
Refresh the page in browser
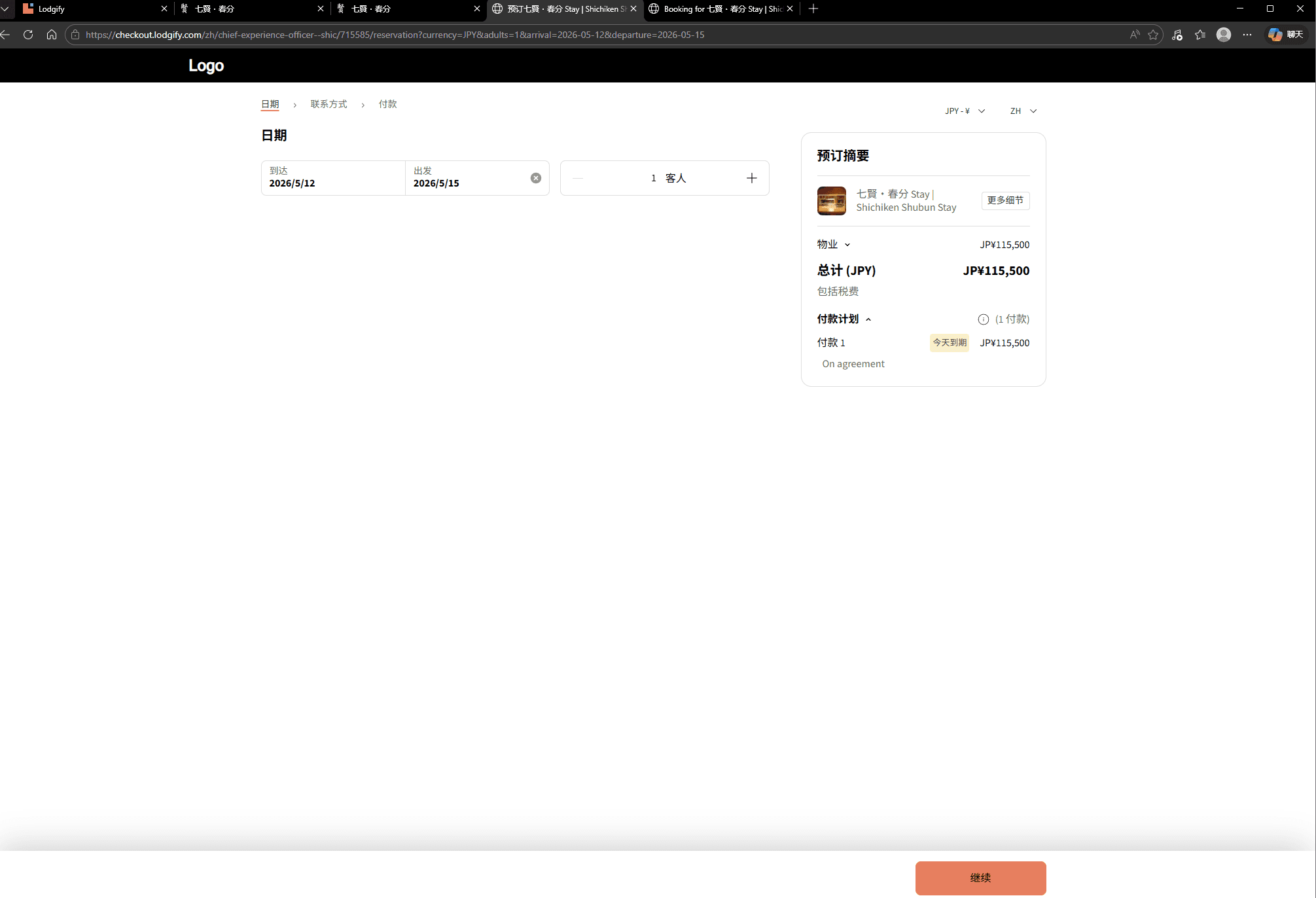(x=28, y=35)
